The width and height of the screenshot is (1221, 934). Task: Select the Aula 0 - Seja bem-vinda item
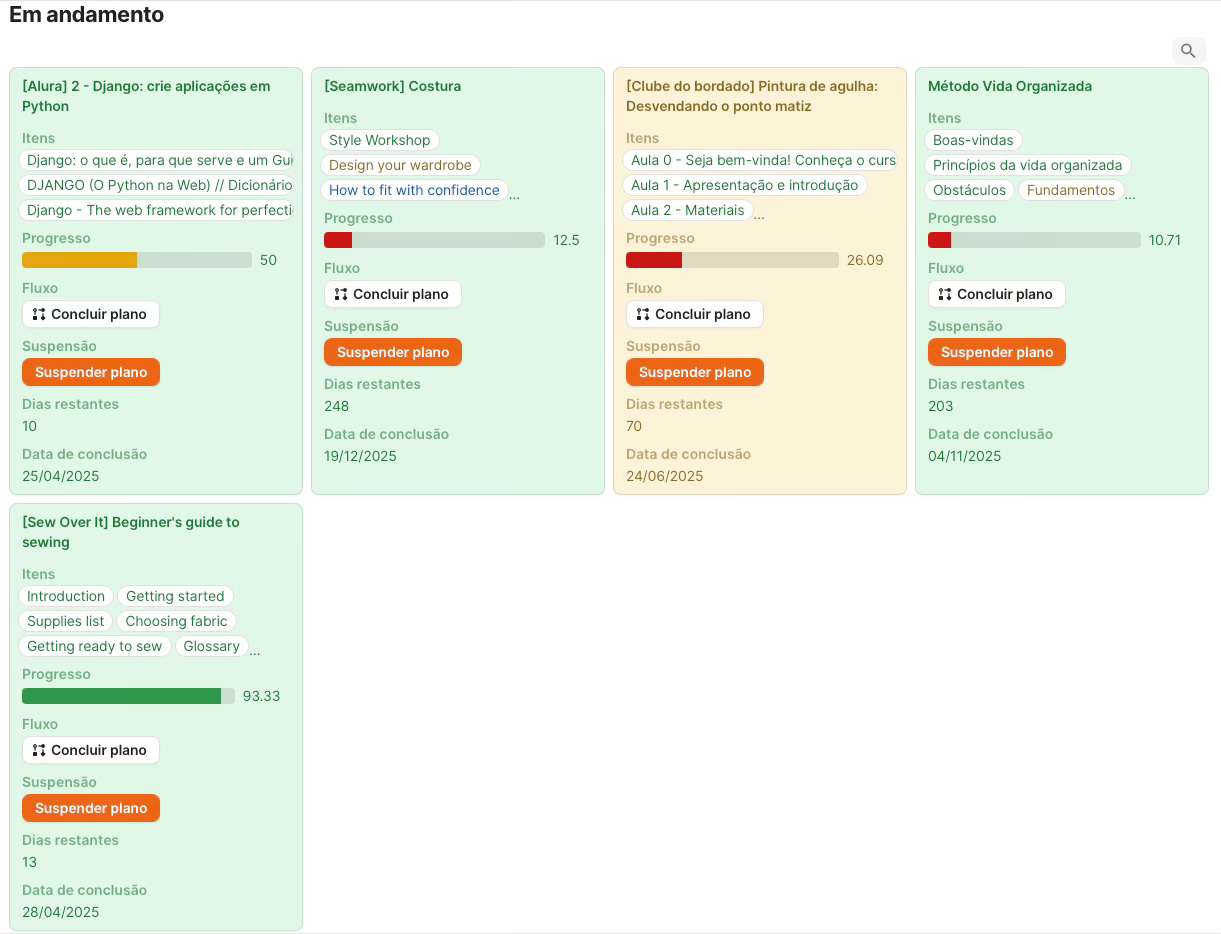[x=760, y=160]
